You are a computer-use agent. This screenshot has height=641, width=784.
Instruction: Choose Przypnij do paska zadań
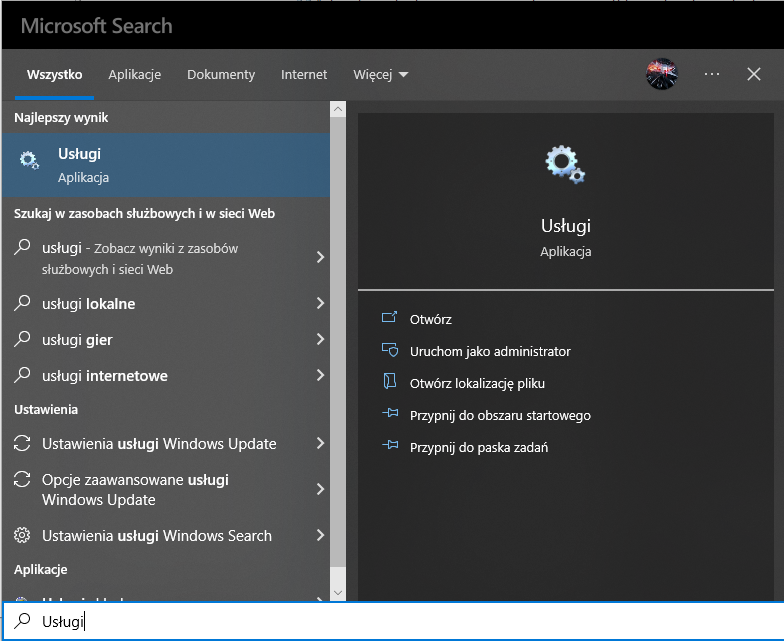point(478,448)
